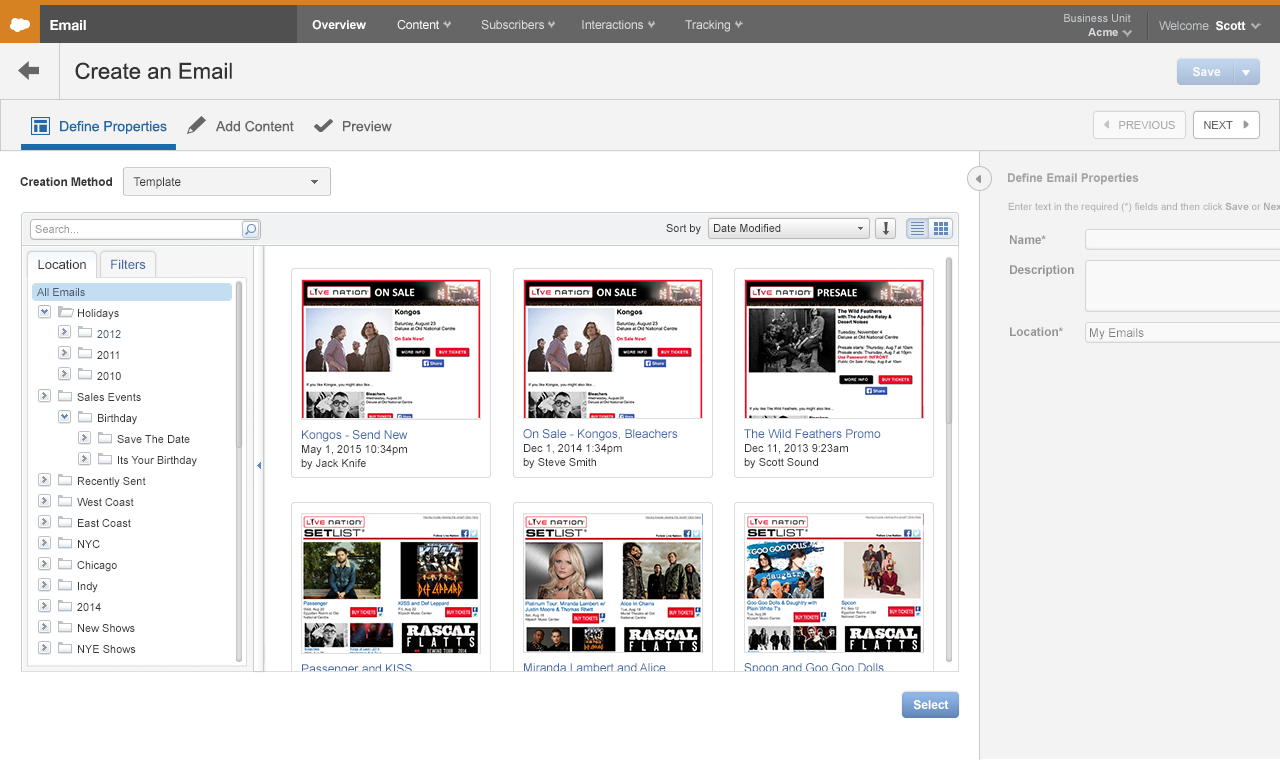
Task: Select the Miranda Lambert Setlist thumbnail
Action: click(x=613, y=583)
